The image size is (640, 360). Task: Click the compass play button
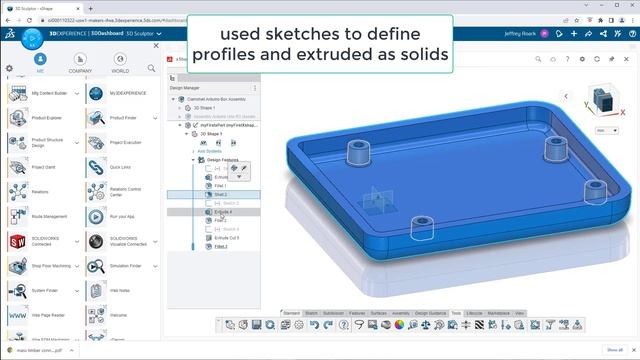32,39
